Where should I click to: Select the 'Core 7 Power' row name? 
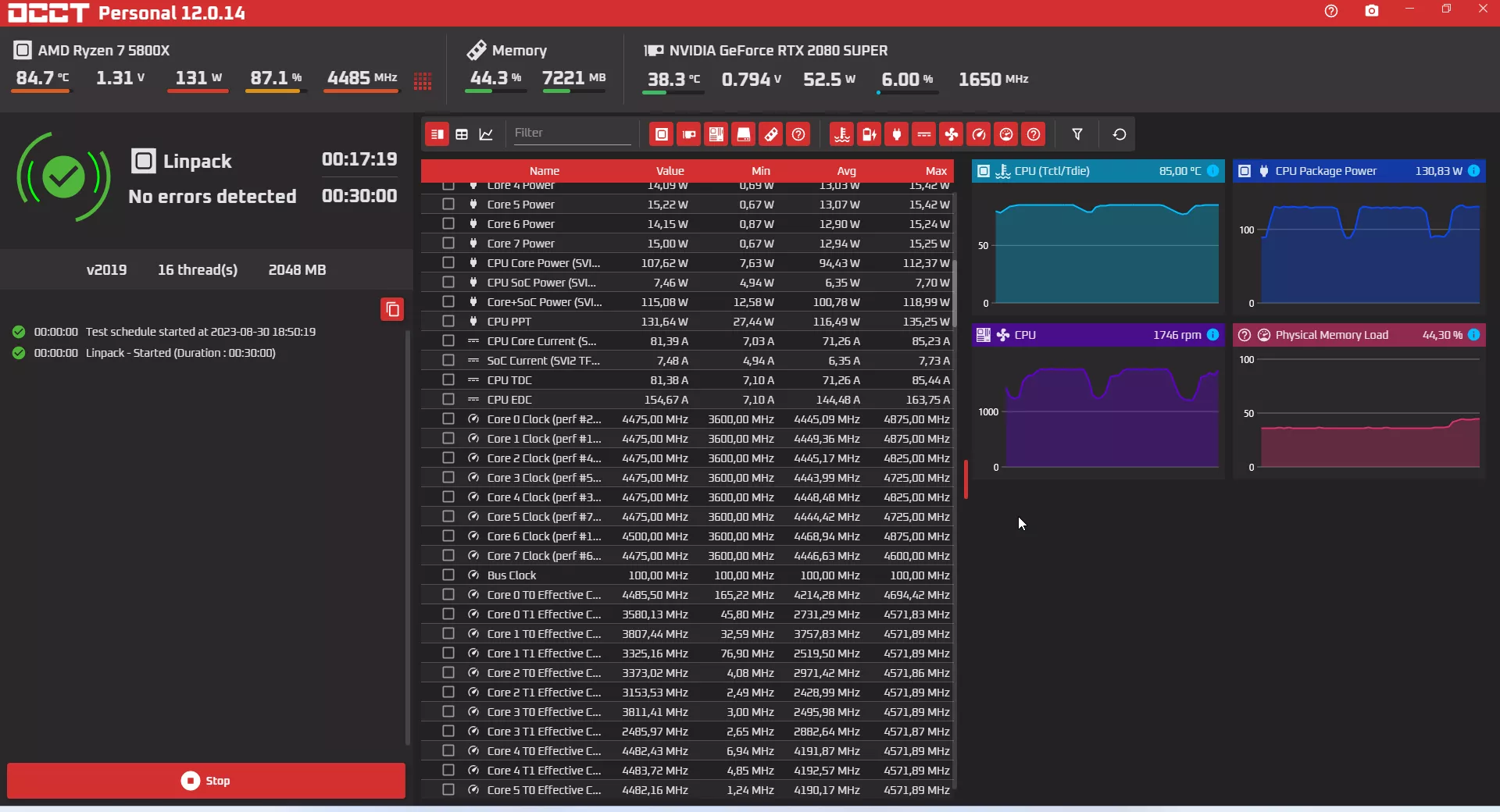521,244
